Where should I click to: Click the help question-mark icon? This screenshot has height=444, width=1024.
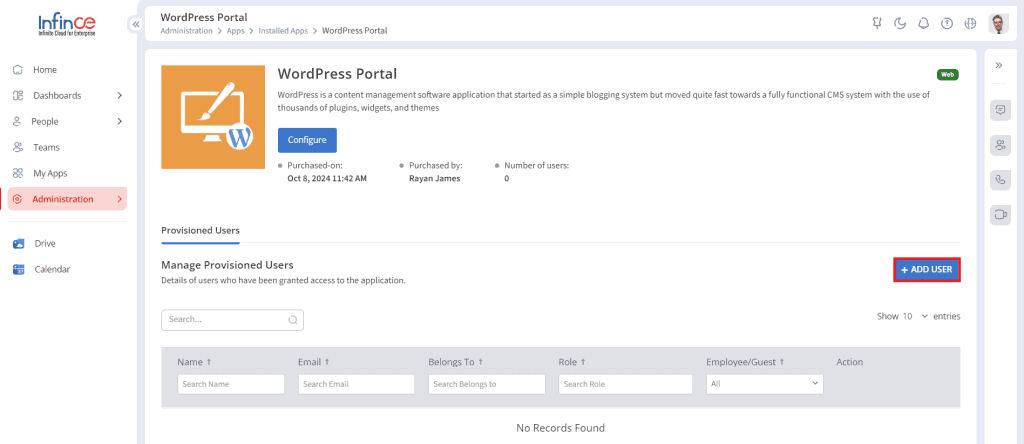946,24
